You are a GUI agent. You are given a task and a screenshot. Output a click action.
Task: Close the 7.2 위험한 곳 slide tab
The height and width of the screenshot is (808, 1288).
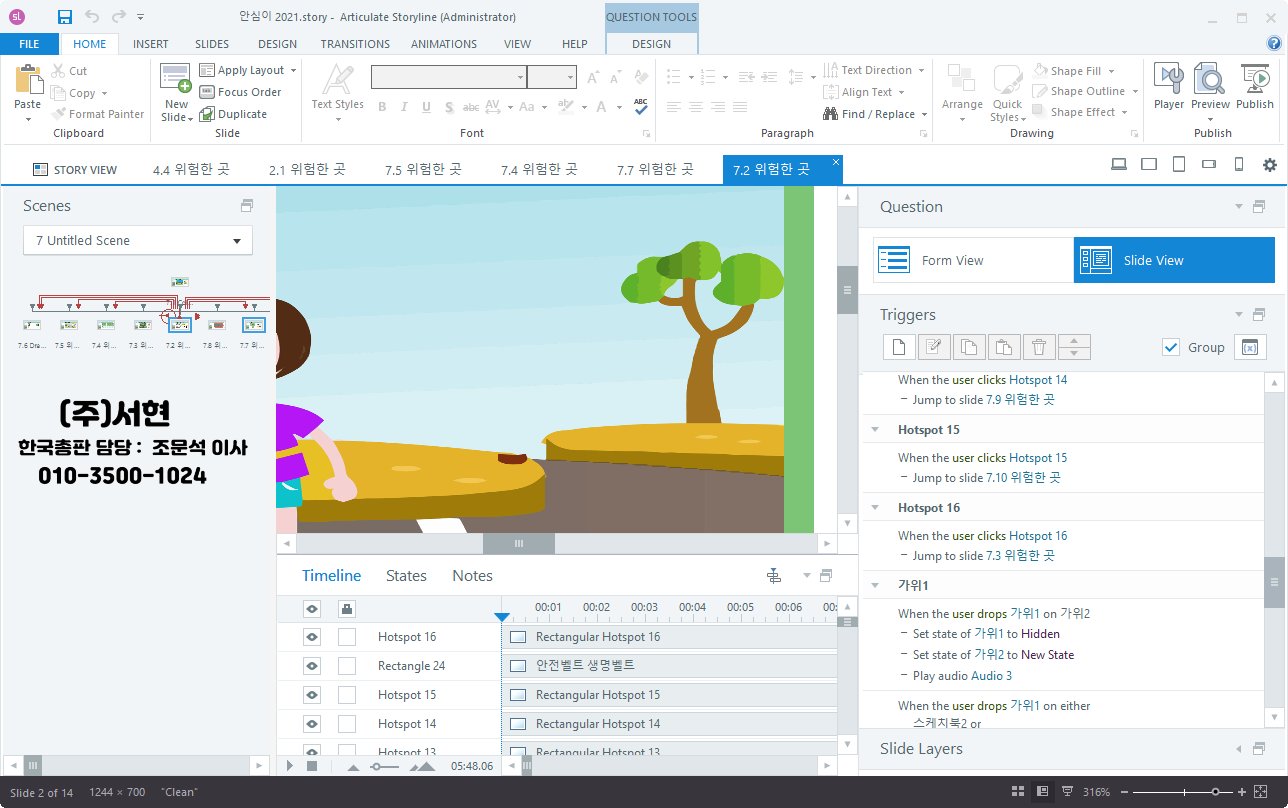836,161
